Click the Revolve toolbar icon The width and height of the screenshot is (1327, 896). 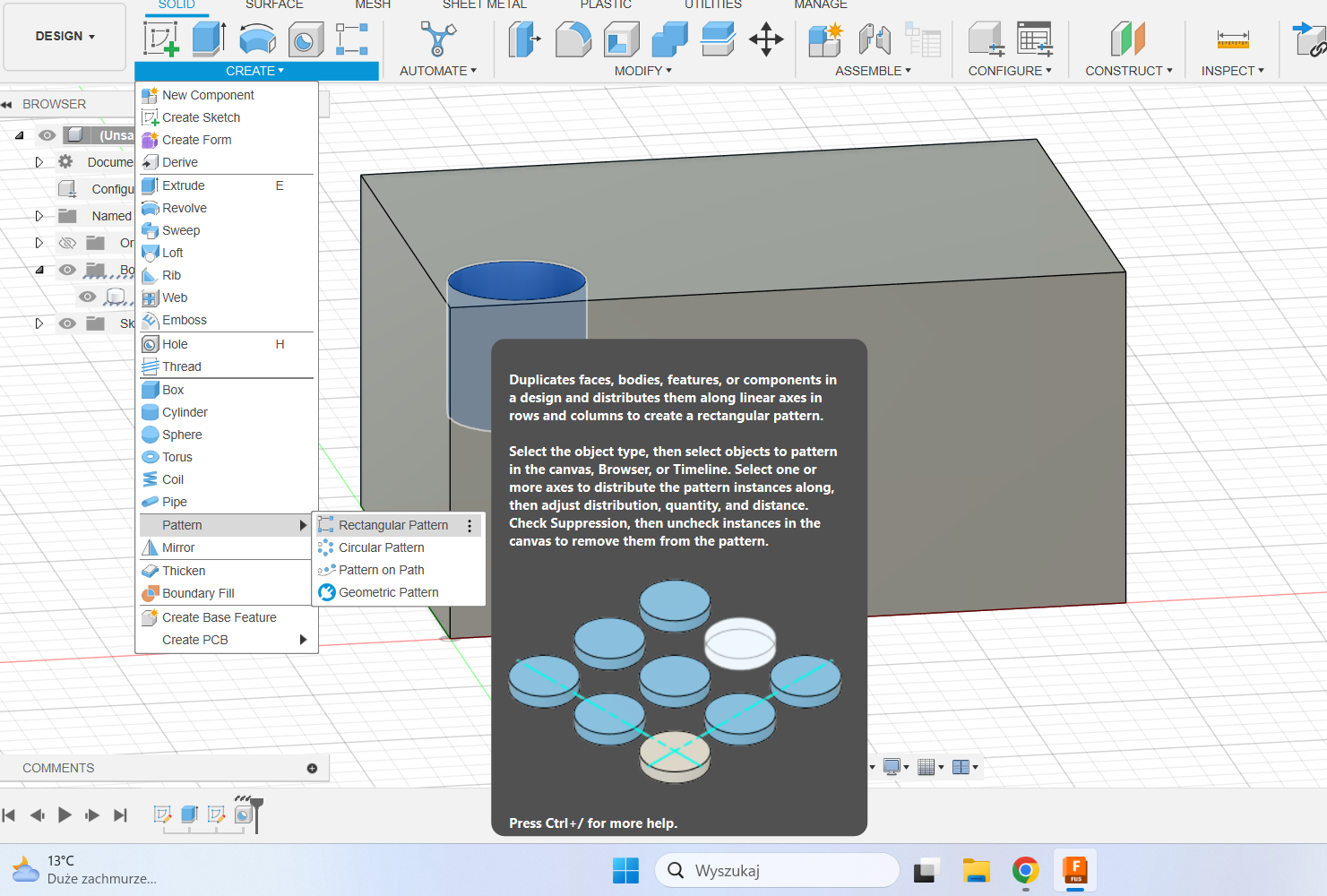257,39
